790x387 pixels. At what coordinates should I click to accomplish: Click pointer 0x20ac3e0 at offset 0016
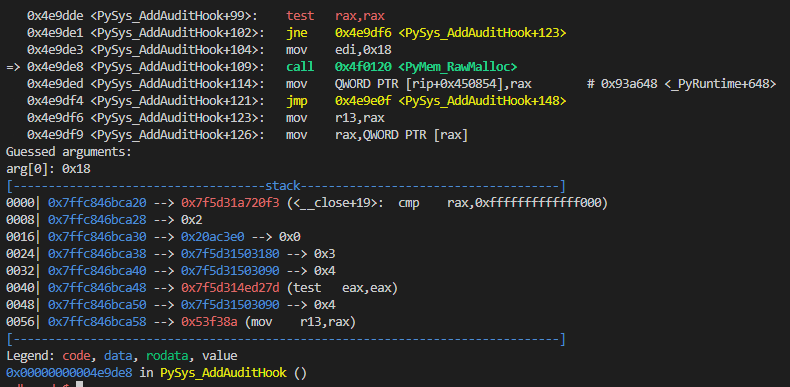click(x=213, y=237)
